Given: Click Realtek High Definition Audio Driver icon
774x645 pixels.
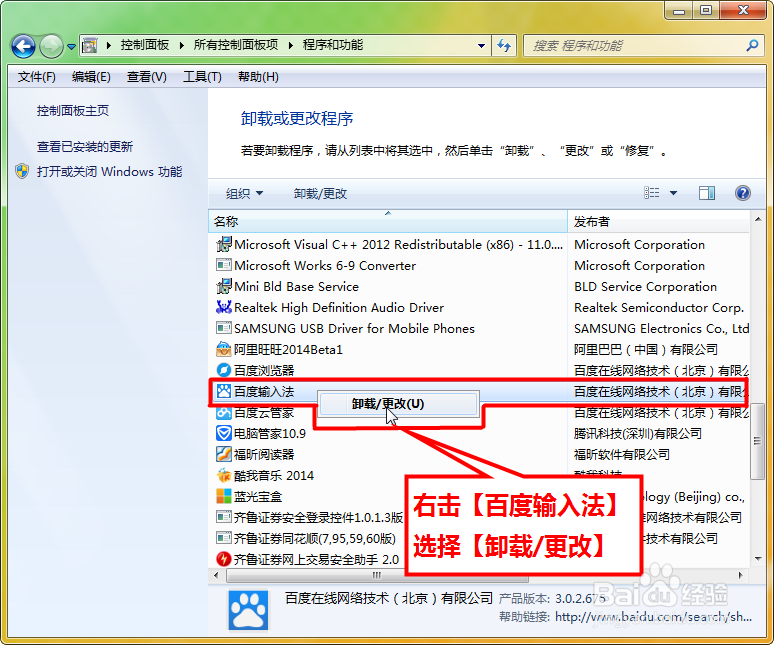Looking at the screenshot, I should click(x=224, y=307).
